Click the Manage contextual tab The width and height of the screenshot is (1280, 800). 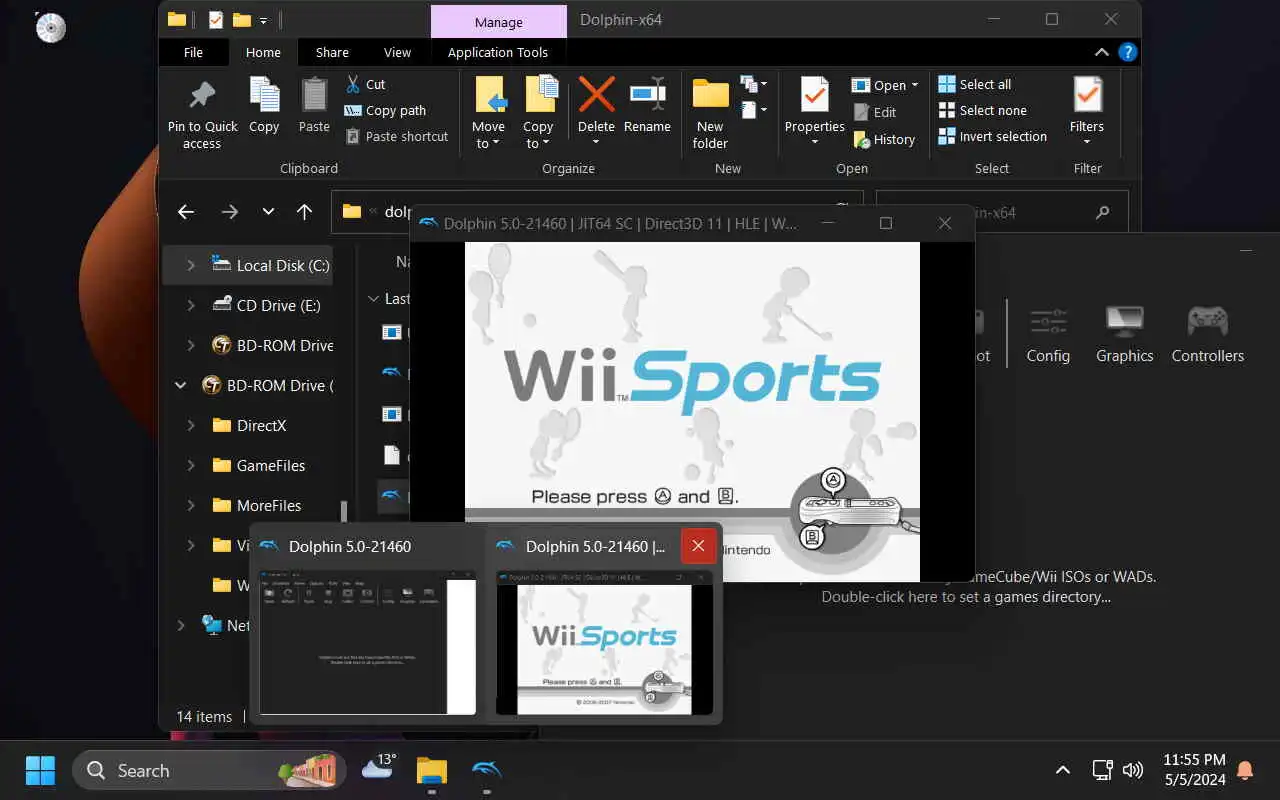pyautogui.click(x=498, y=22)
